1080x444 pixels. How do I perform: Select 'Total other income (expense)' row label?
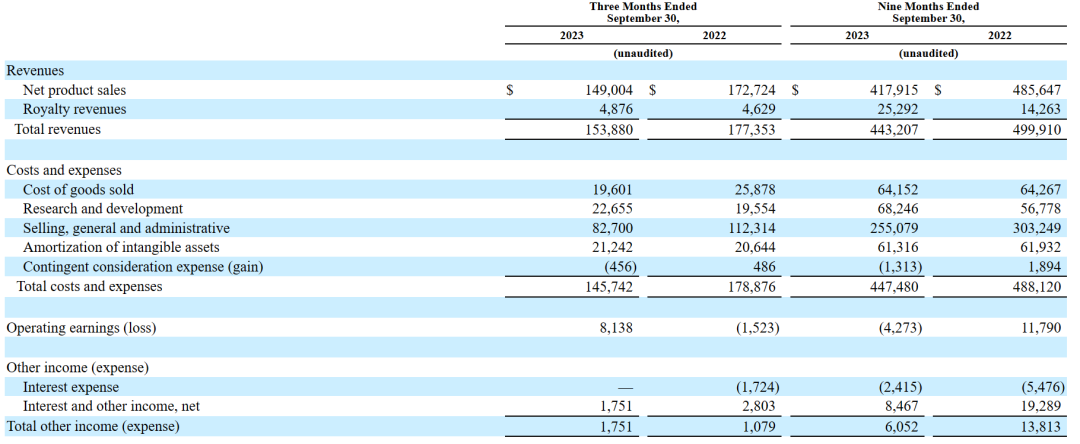93,427
